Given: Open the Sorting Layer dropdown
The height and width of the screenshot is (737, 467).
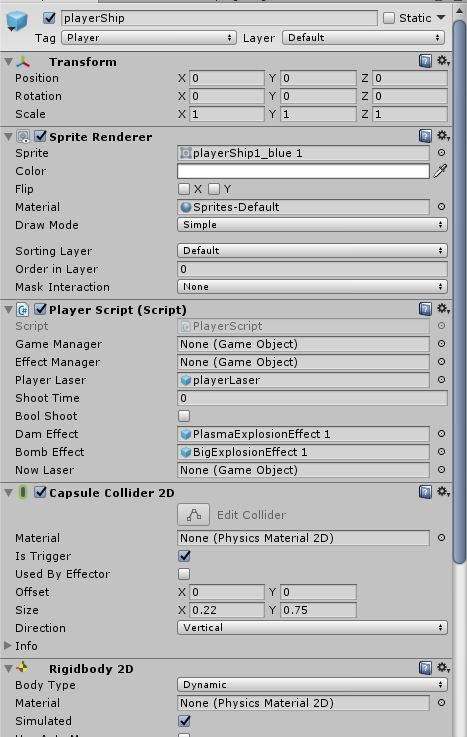Looking at the screenshot, I should click(312, 251).
